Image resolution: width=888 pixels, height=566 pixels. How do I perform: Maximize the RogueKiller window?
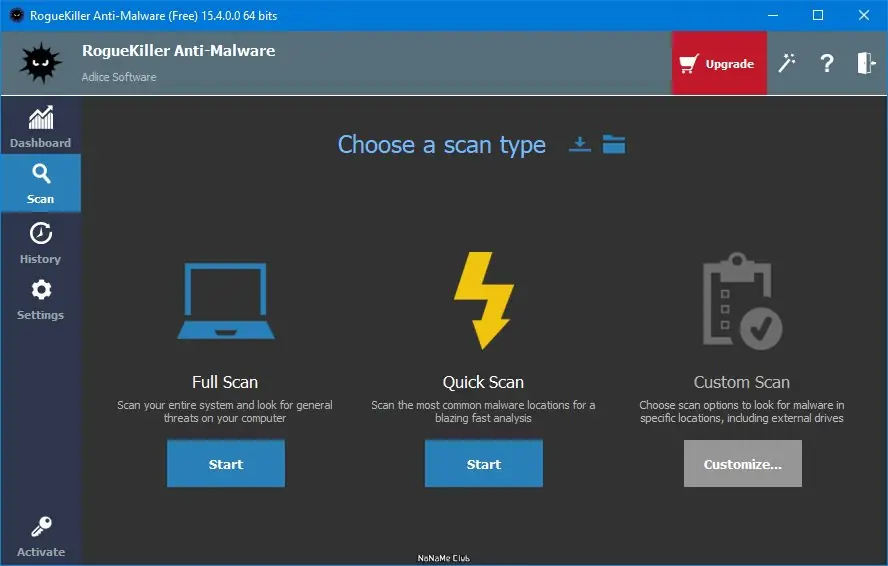[x=818, y=15]
